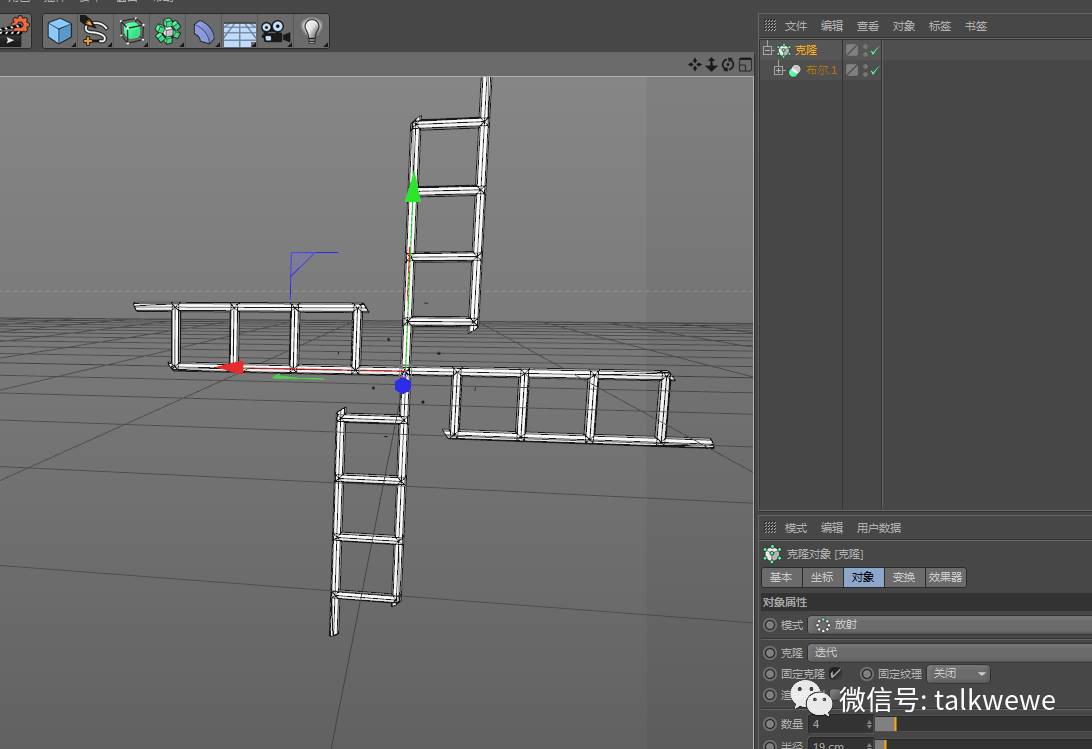Toggle the layer box of 克隆 object
Viewport: 1092px width, 749px height.
click(x=852, y=50)
